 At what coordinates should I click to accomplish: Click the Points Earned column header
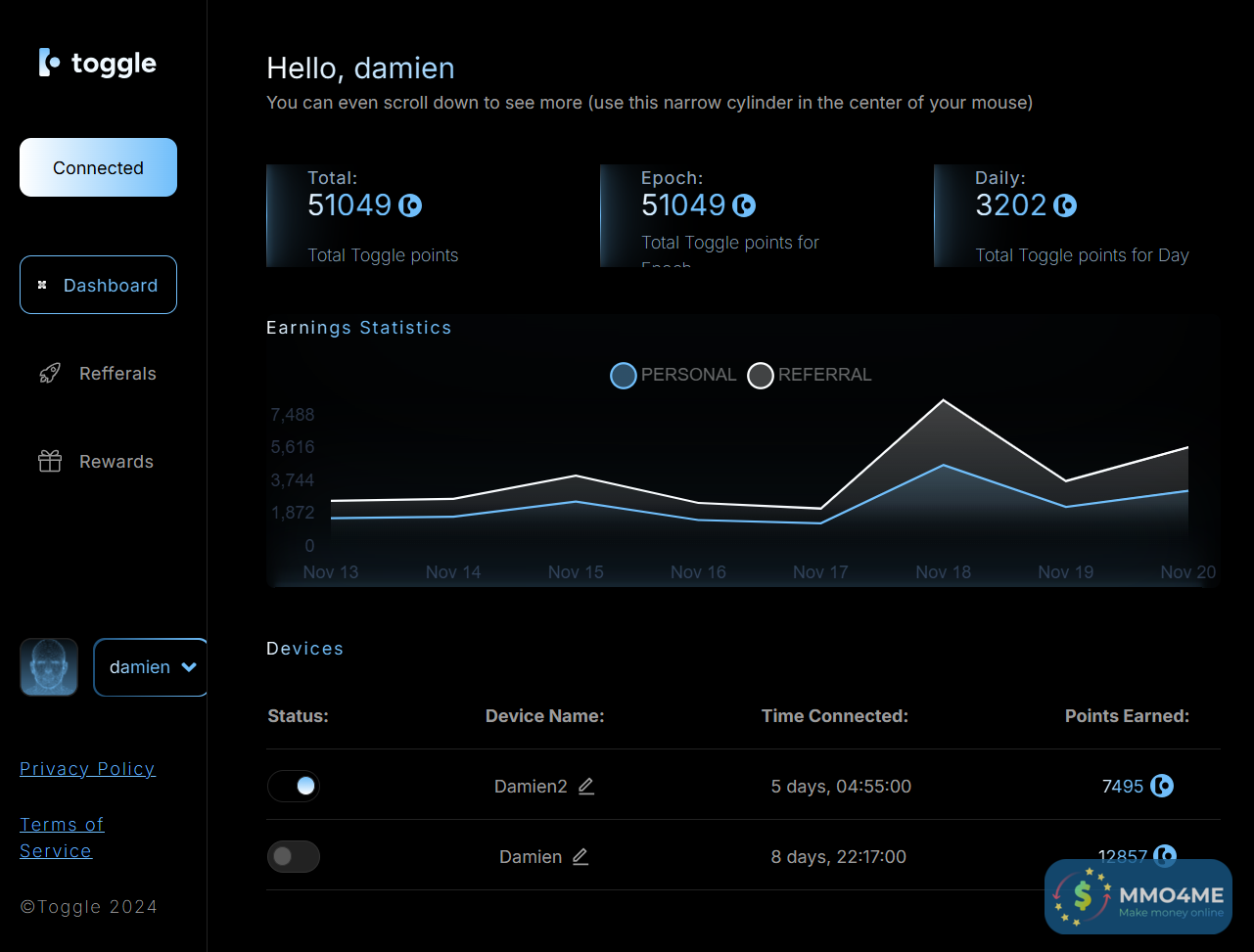pyautogui.click(x=1127, y=716)
